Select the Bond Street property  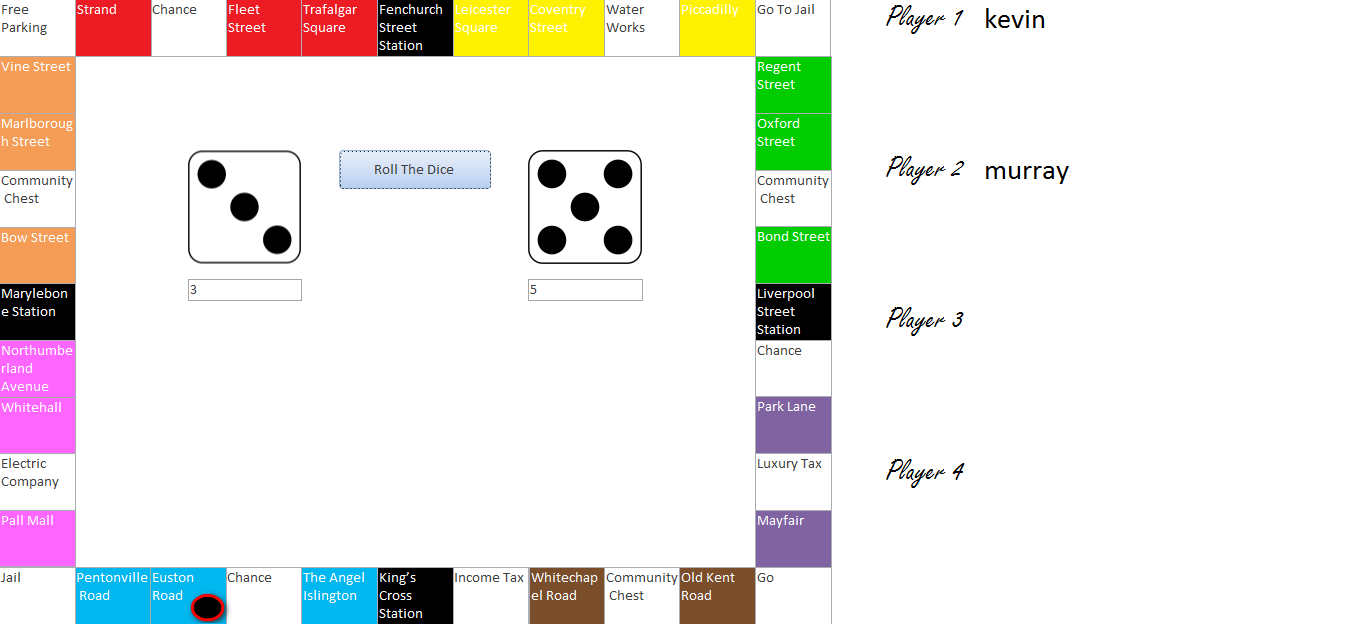point(793,255)
